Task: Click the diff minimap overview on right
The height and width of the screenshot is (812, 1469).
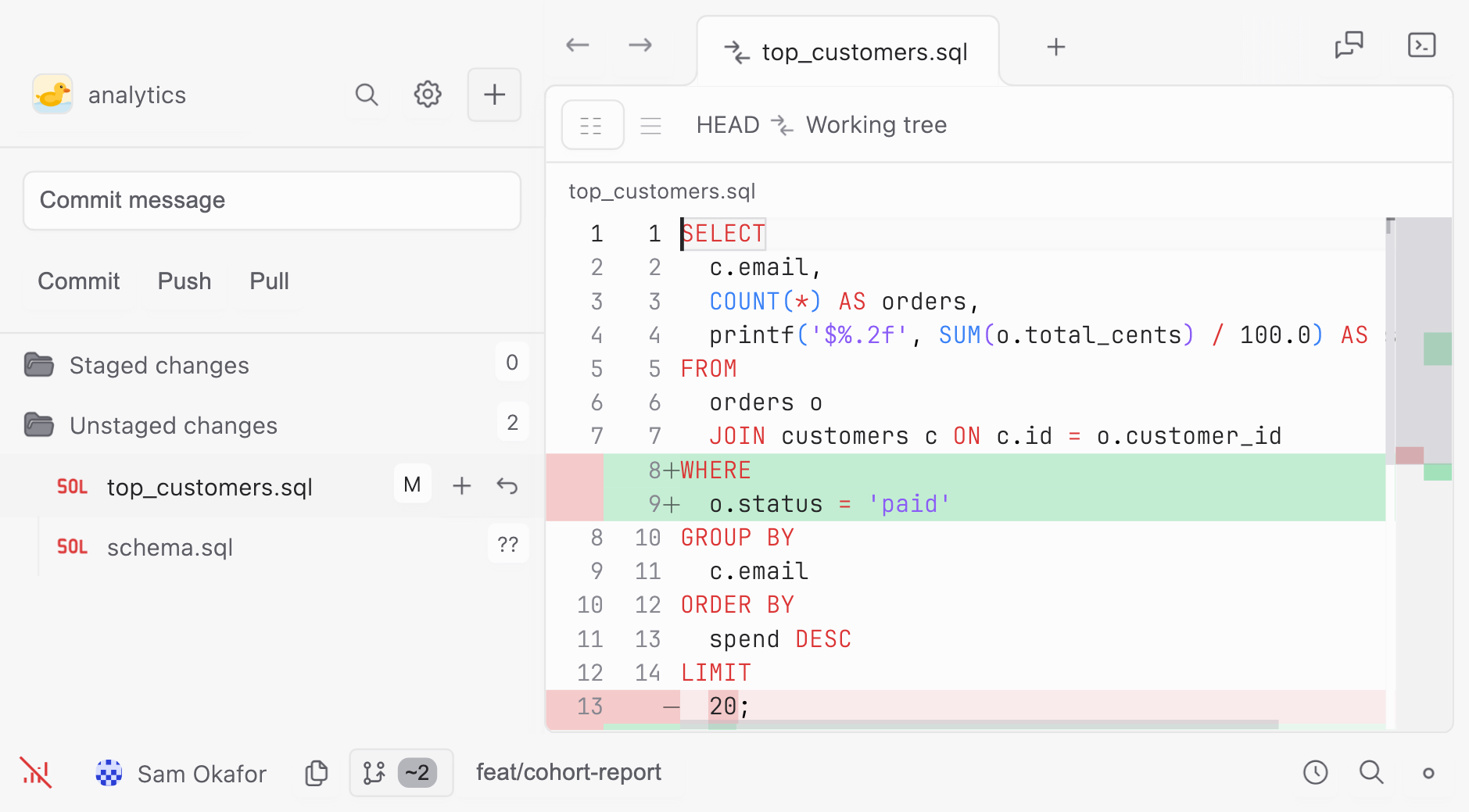Action: tap(1424, 472)
